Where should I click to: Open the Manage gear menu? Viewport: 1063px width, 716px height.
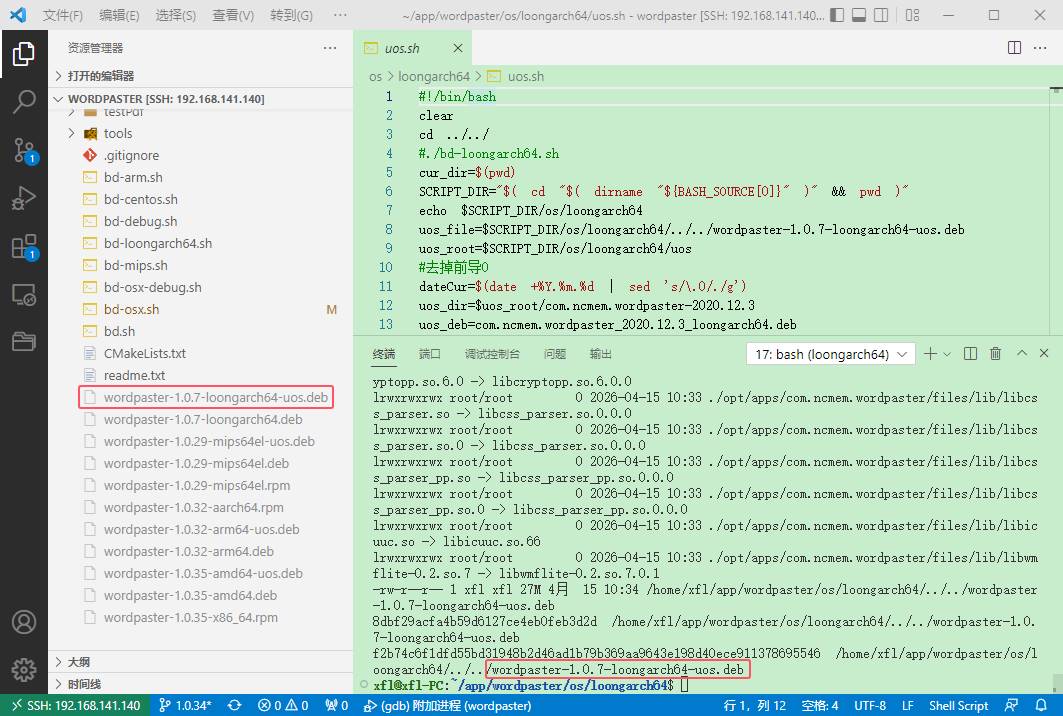[24, 669]
